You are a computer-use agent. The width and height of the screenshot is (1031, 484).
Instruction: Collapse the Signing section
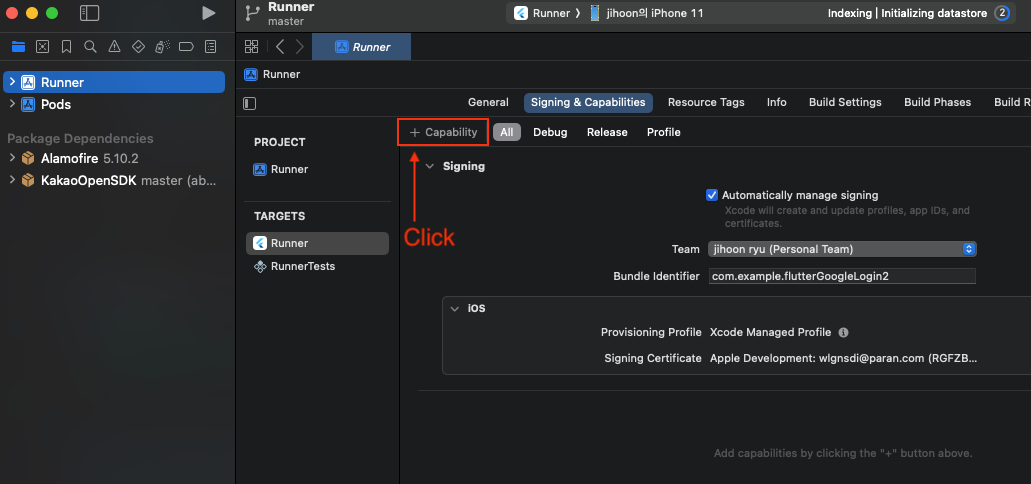429,166
